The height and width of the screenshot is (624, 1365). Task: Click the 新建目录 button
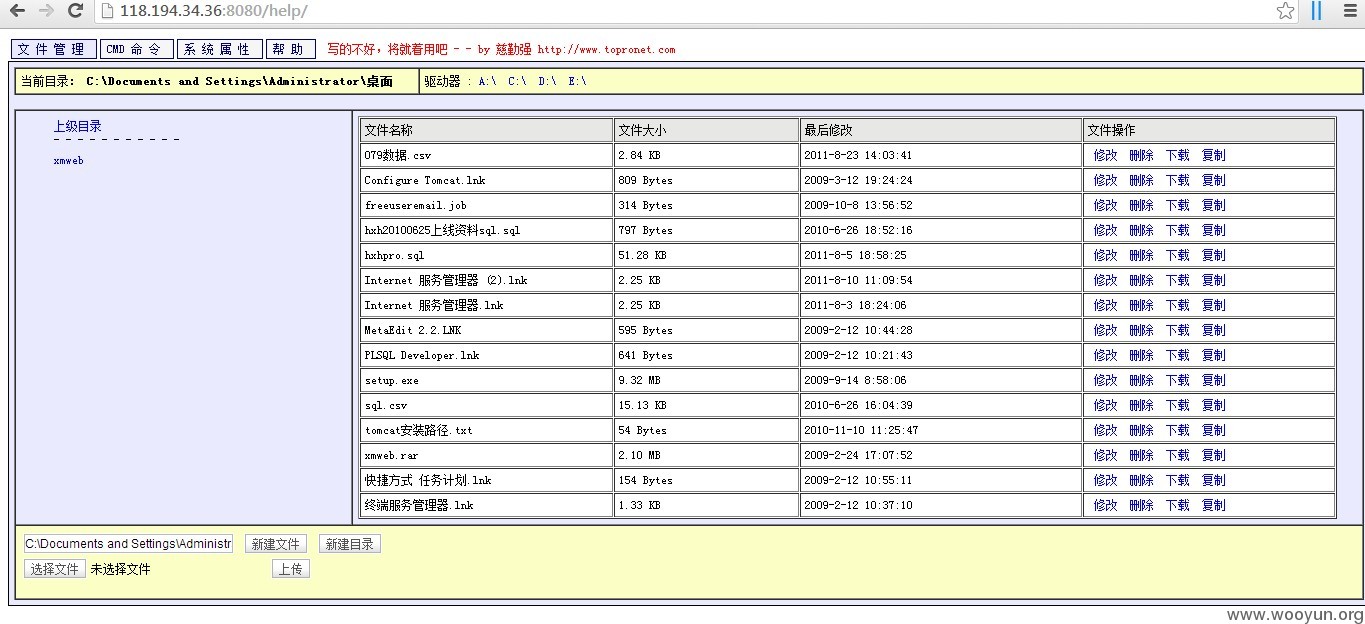coord(350,544)
